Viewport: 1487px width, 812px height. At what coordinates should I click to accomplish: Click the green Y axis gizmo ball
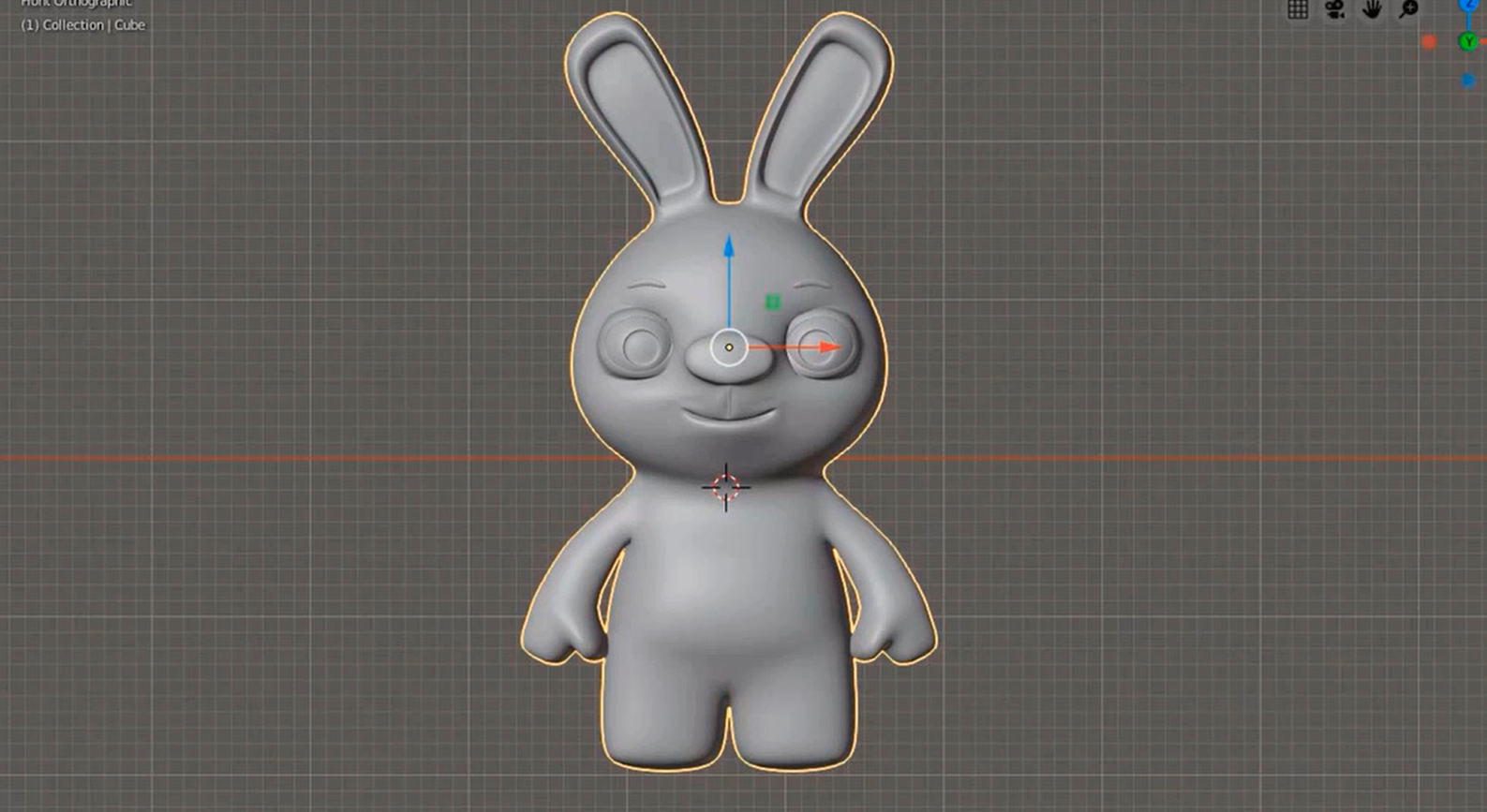pos(1468,41)
